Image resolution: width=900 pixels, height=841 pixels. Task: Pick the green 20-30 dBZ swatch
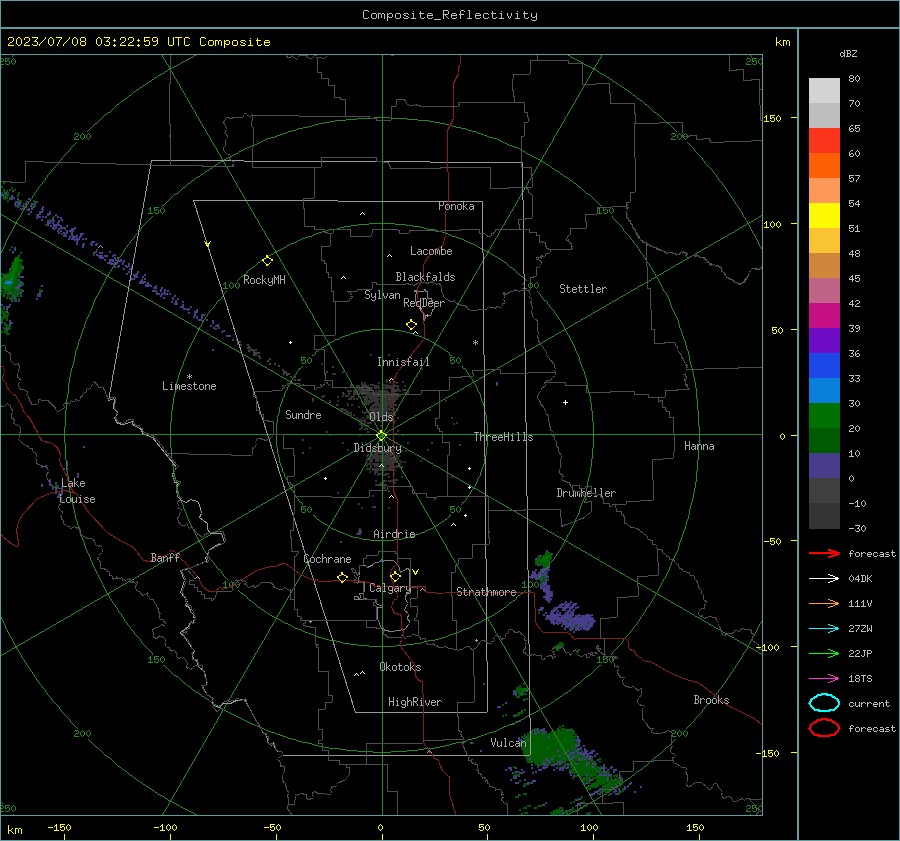(x=824, y=416)
